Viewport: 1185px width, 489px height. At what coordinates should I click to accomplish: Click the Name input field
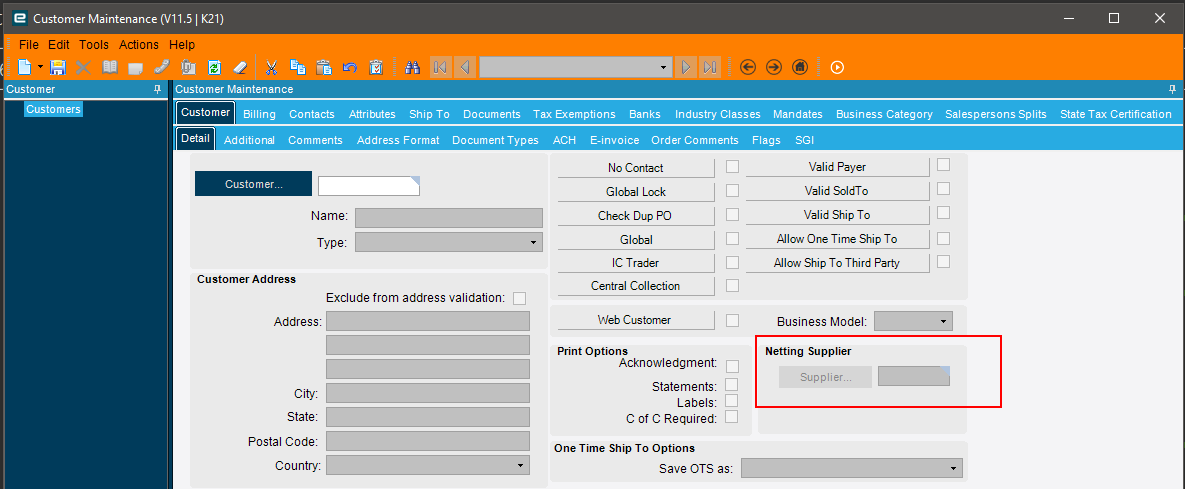tap(449, 218)
